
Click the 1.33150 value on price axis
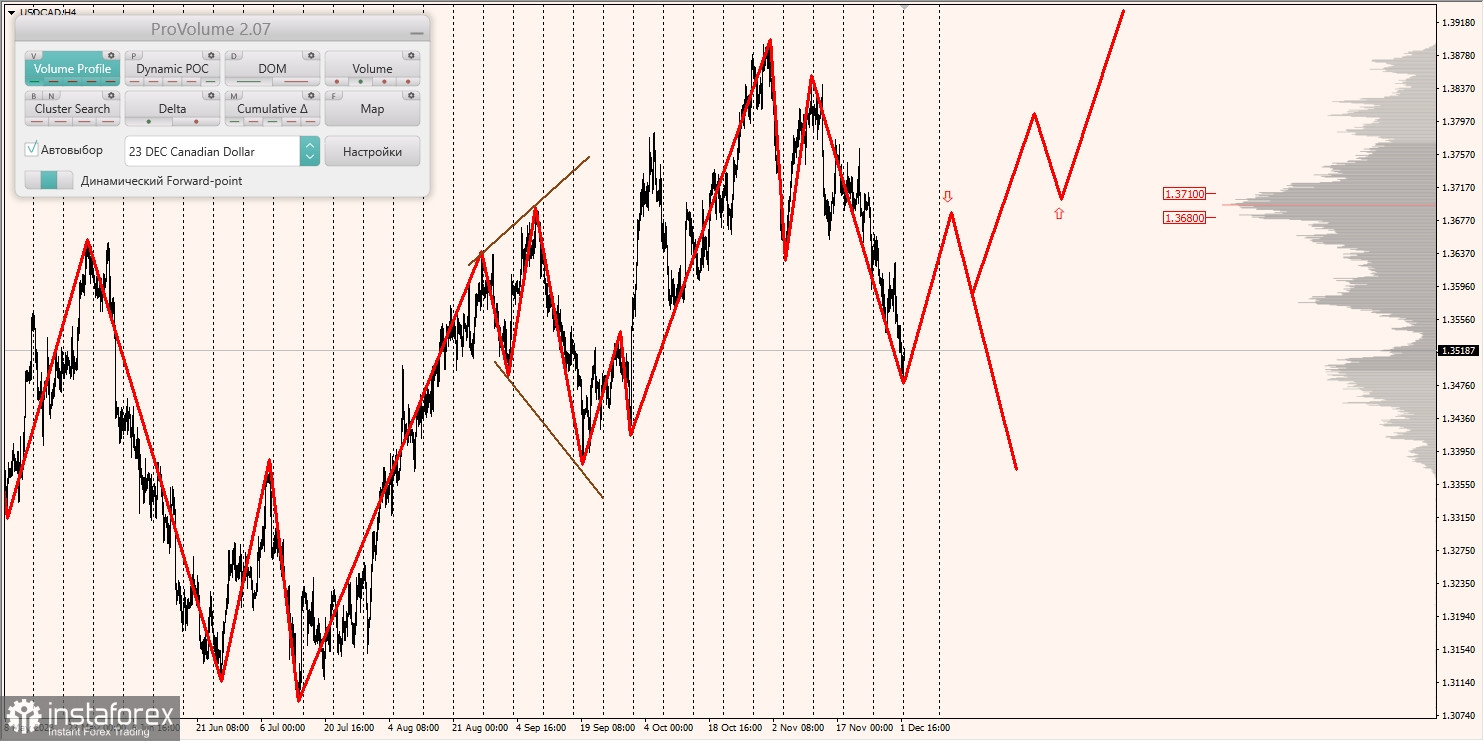[x=1460, y=518]
